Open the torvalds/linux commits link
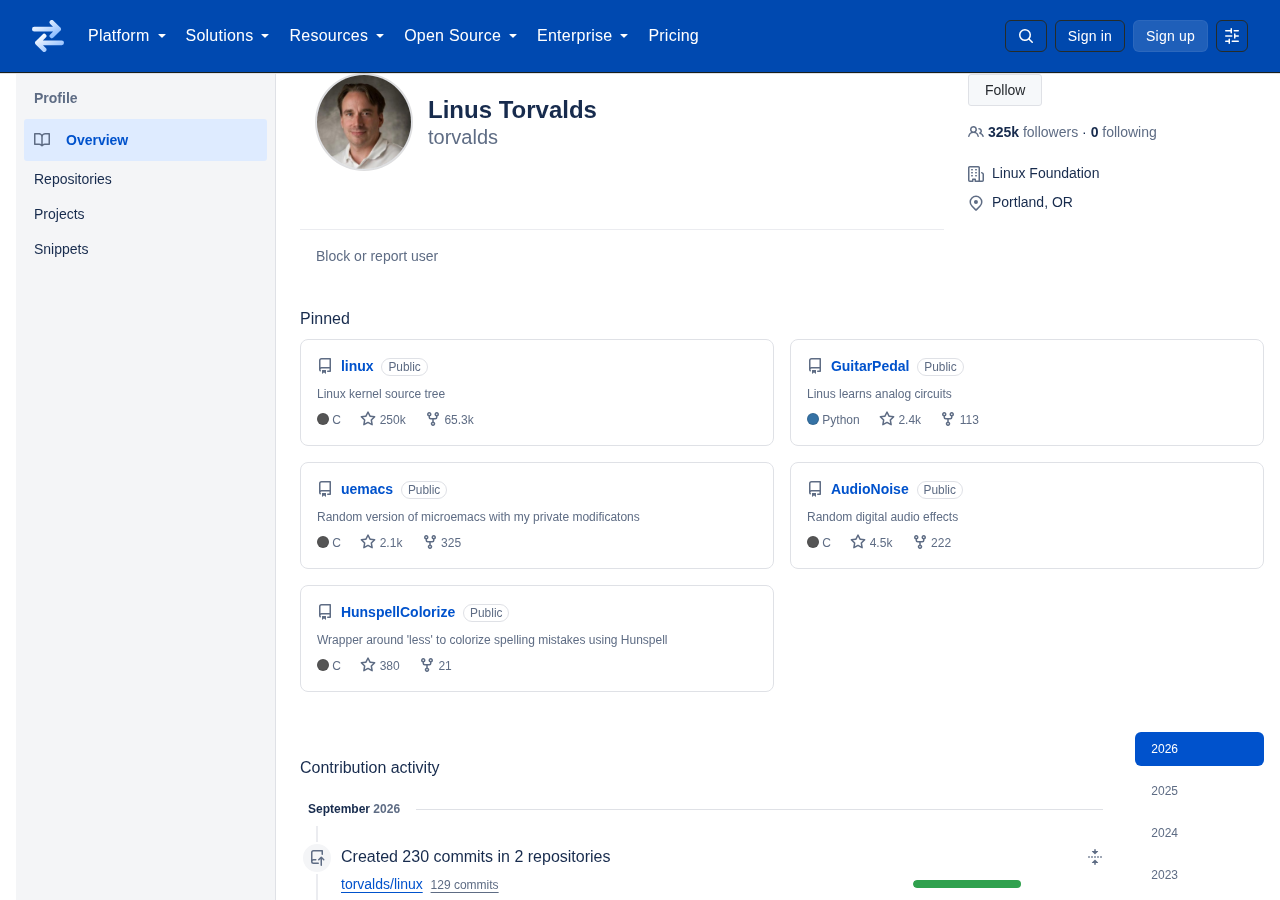Viewport: 1280px width, 900px height. pos(382,884)
